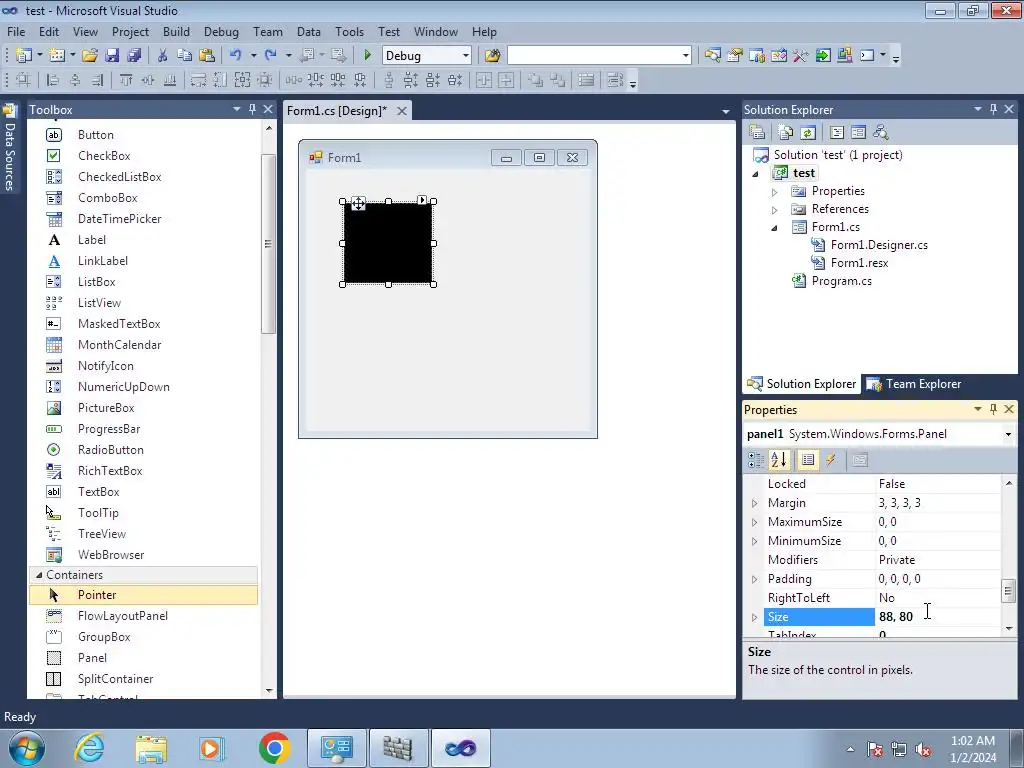Viewport: 1024px width, 768px height.
Task: Save the file with the floppy disk icon
Action: pyautogui.click(x=112, y=56)
